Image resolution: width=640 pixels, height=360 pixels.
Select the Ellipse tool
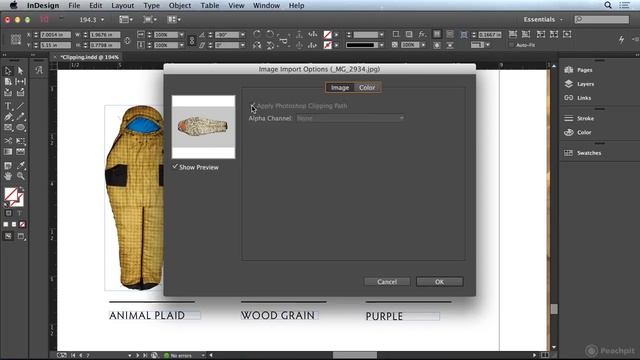(20, 128)
